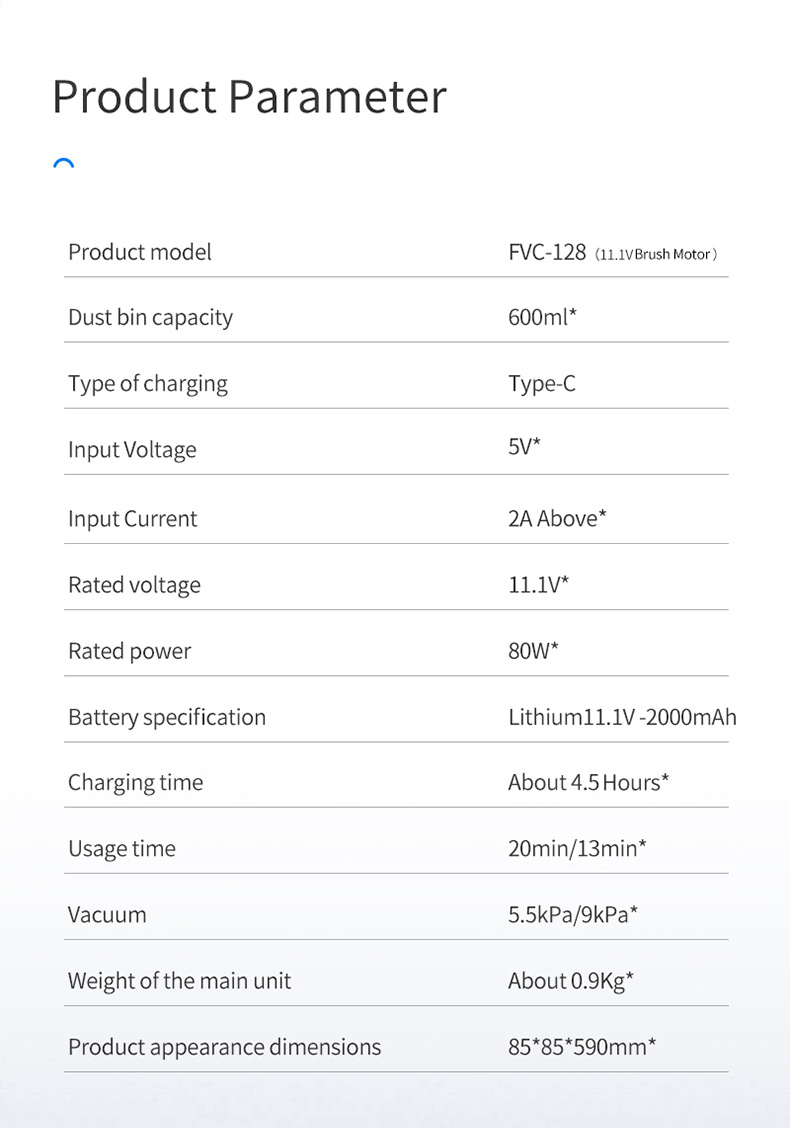Select the Product model label
This screenshot has height=1128, width=790.
tap(140, 252)
